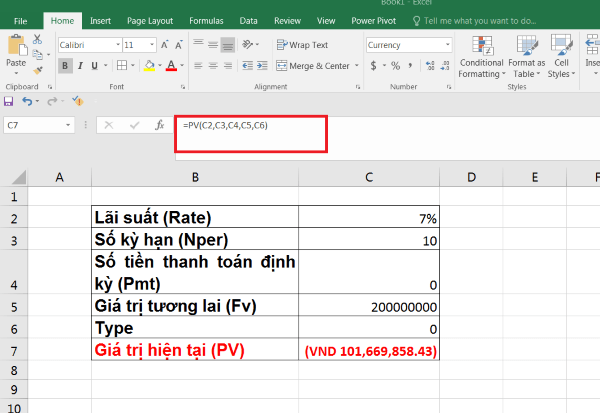
Task: Apply cell borders icon
Action: click(x=122, y=65)
